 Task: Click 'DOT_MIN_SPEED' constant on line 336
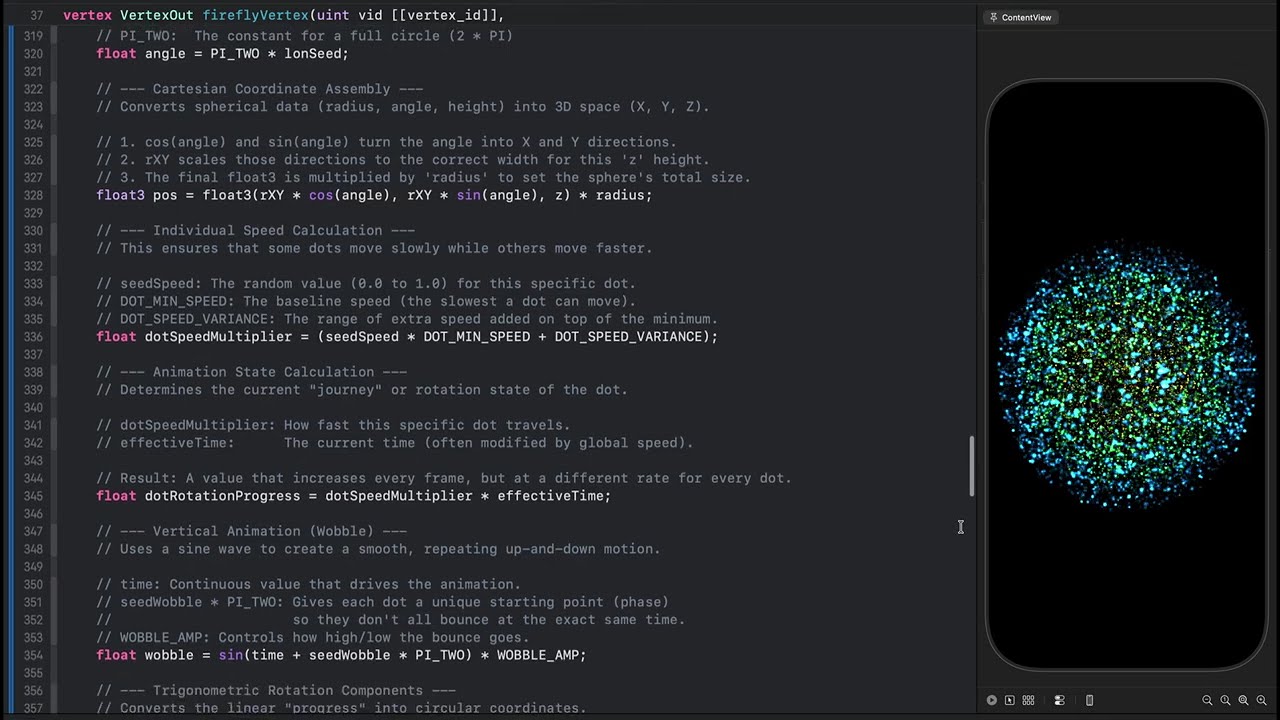tap(476, 337)
